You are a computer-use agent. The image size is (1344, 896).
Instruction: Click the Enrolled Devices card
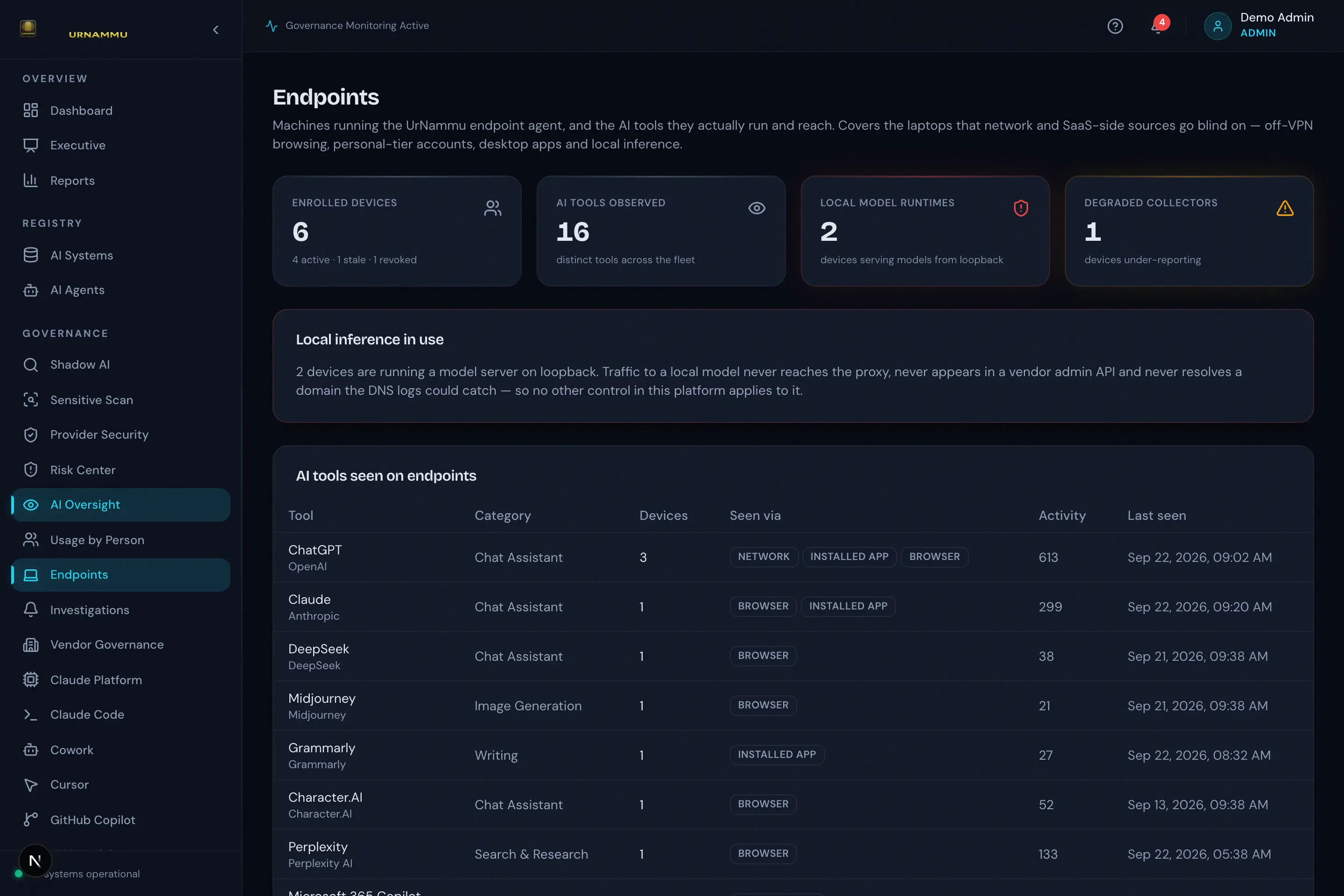(x=397, y=231)
